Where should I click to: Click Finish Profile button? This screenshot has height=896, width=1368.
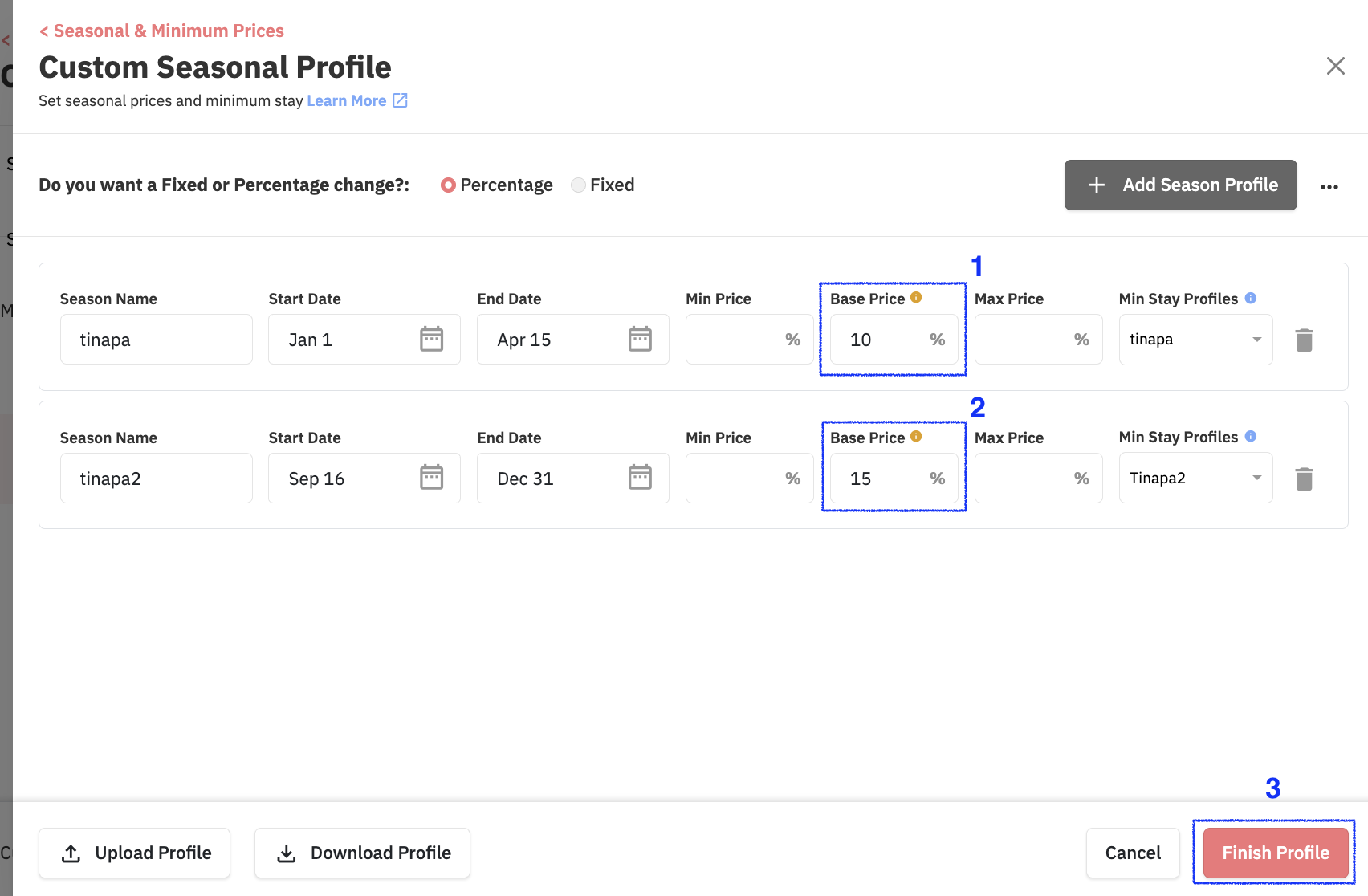(x=1276, y=853)
